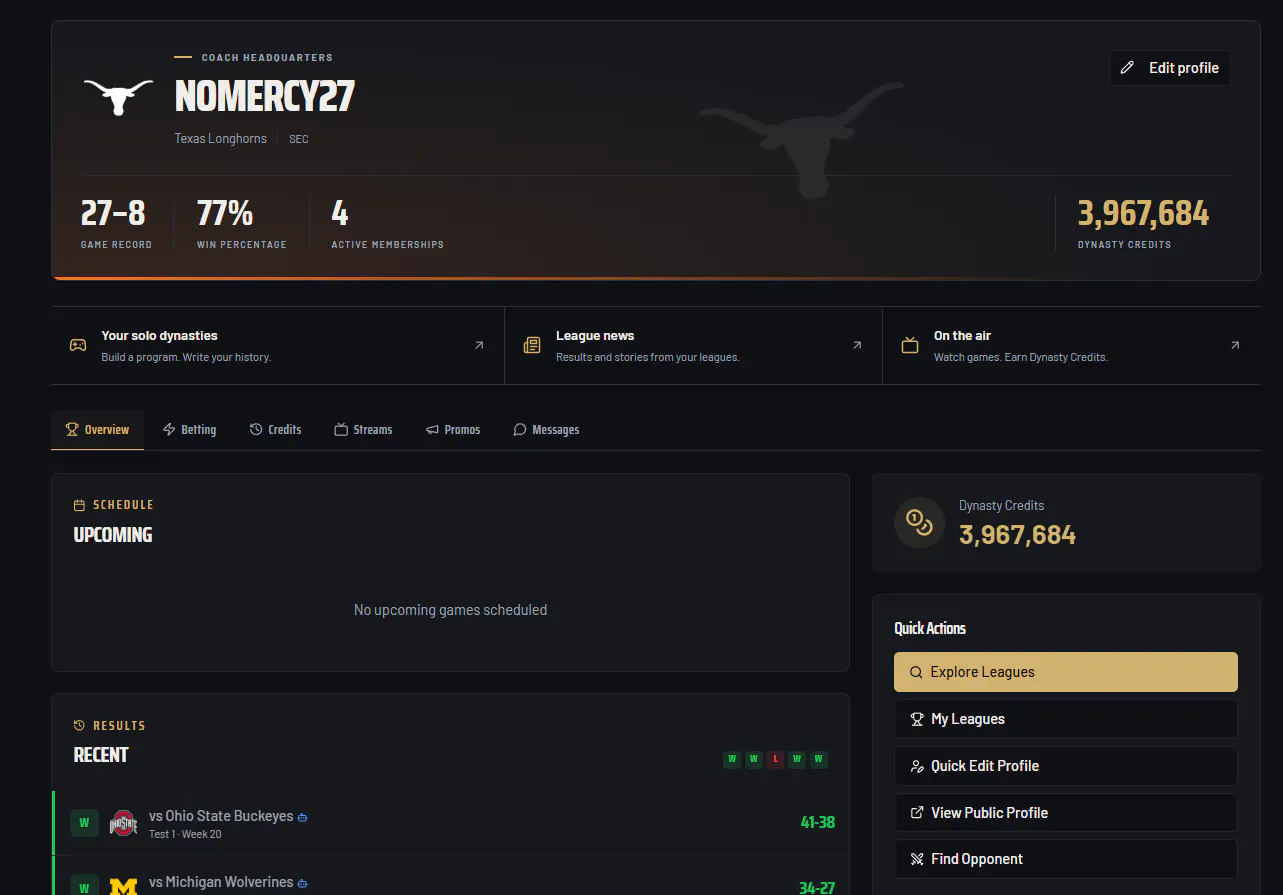Click the 77% win percentage stat
This screenshot has width=1283, height=895.
coord(241,223)
